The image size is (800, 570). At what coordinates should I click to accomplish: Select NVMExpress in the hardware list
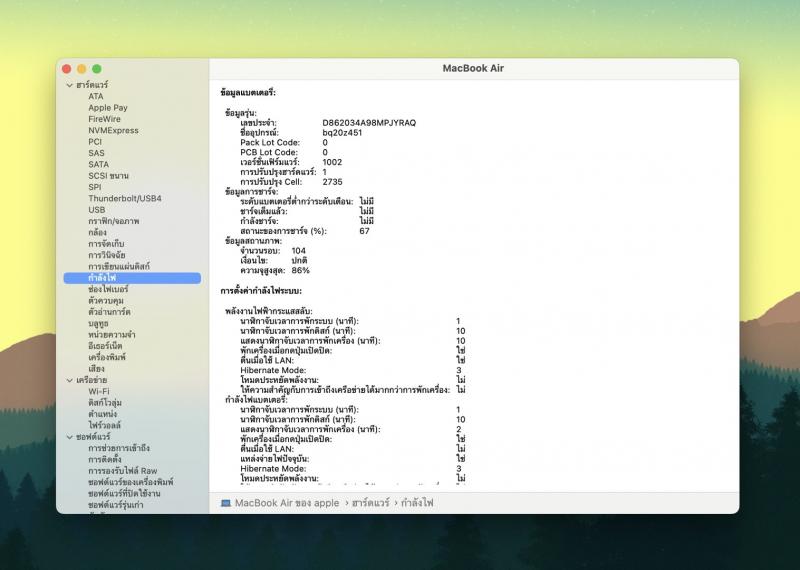pyautogui.click(x=113, y=130)
